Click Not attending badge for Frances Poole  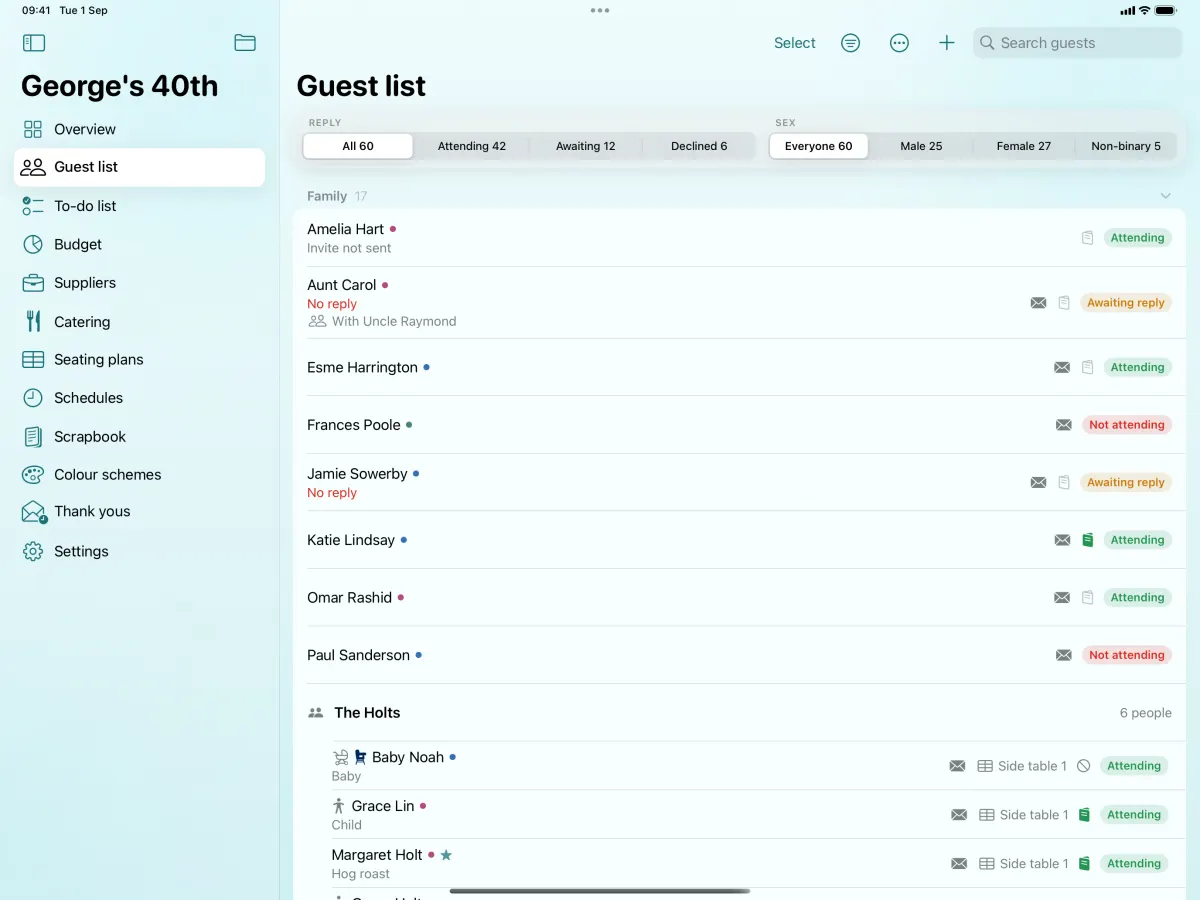click(x=1127, y=425)
